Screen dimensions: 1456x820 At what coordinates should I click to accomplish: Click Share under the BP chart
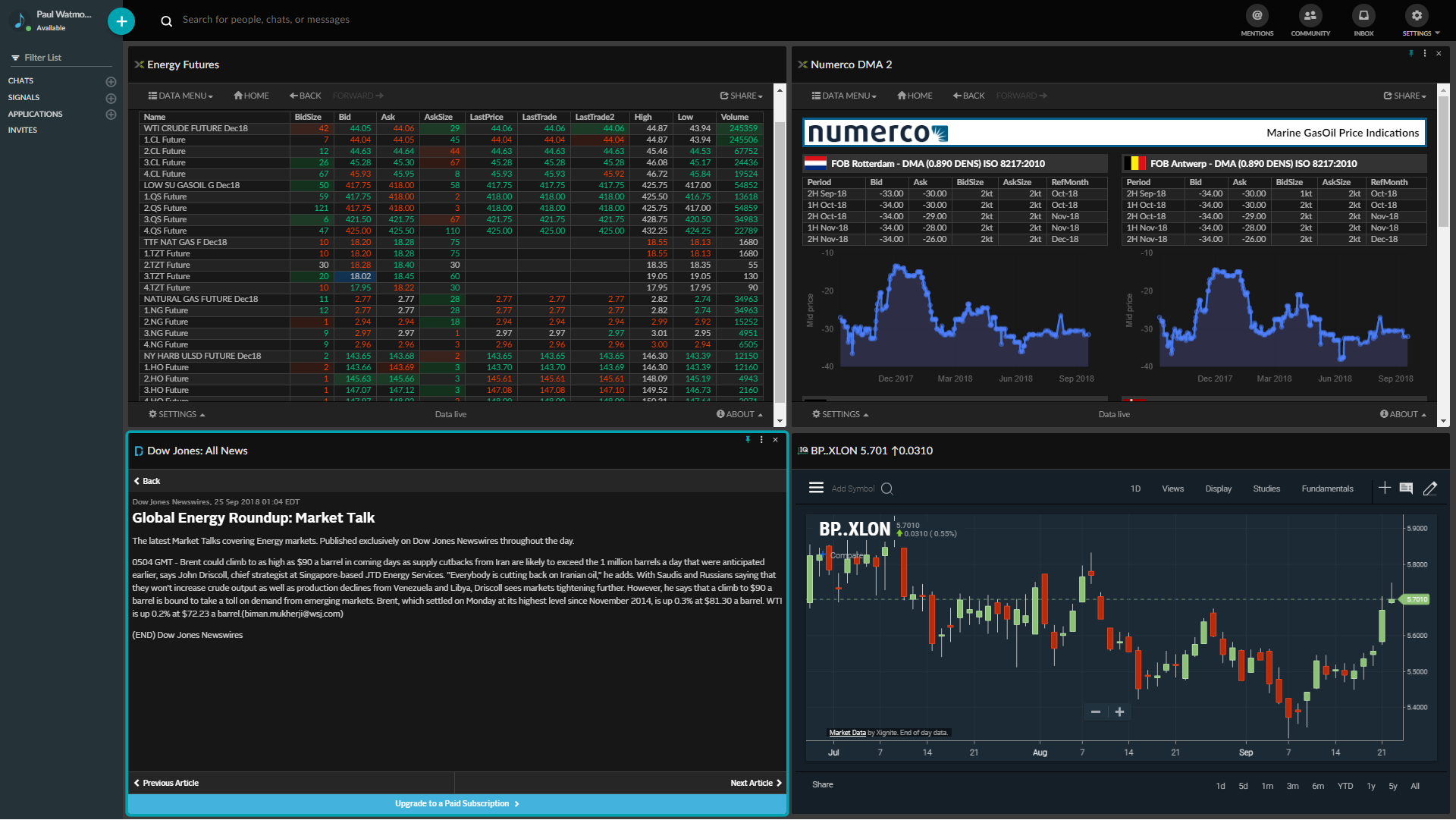[x=822, y=785]
